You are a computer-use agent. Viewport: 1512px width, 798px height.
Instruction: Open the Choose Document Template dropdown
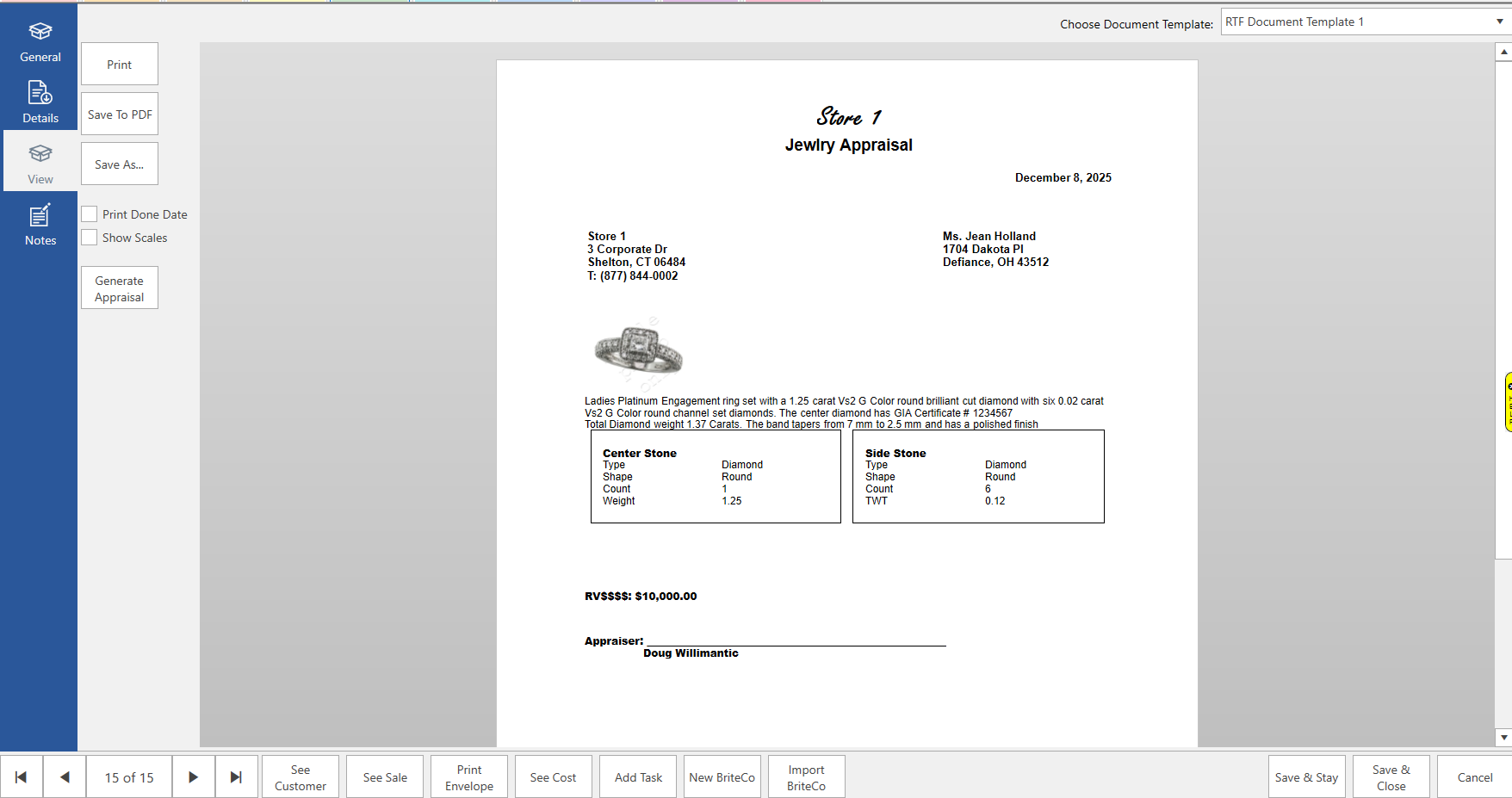pyautogui.click(x=1365, y=22)
